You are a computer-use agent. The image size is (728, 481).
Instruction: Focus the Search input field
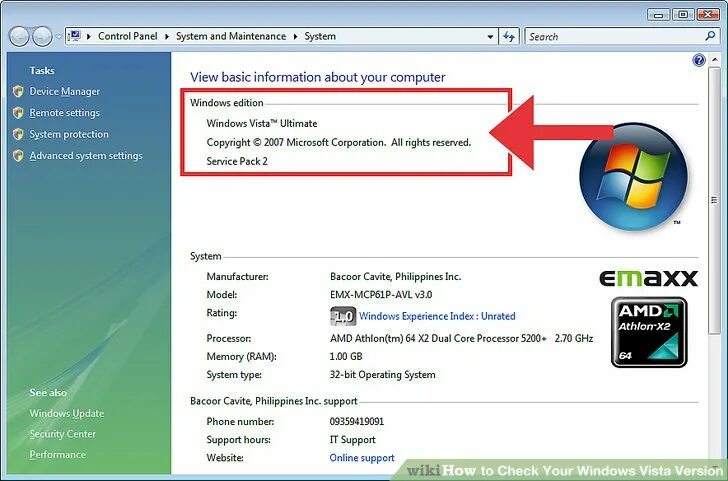615,37
